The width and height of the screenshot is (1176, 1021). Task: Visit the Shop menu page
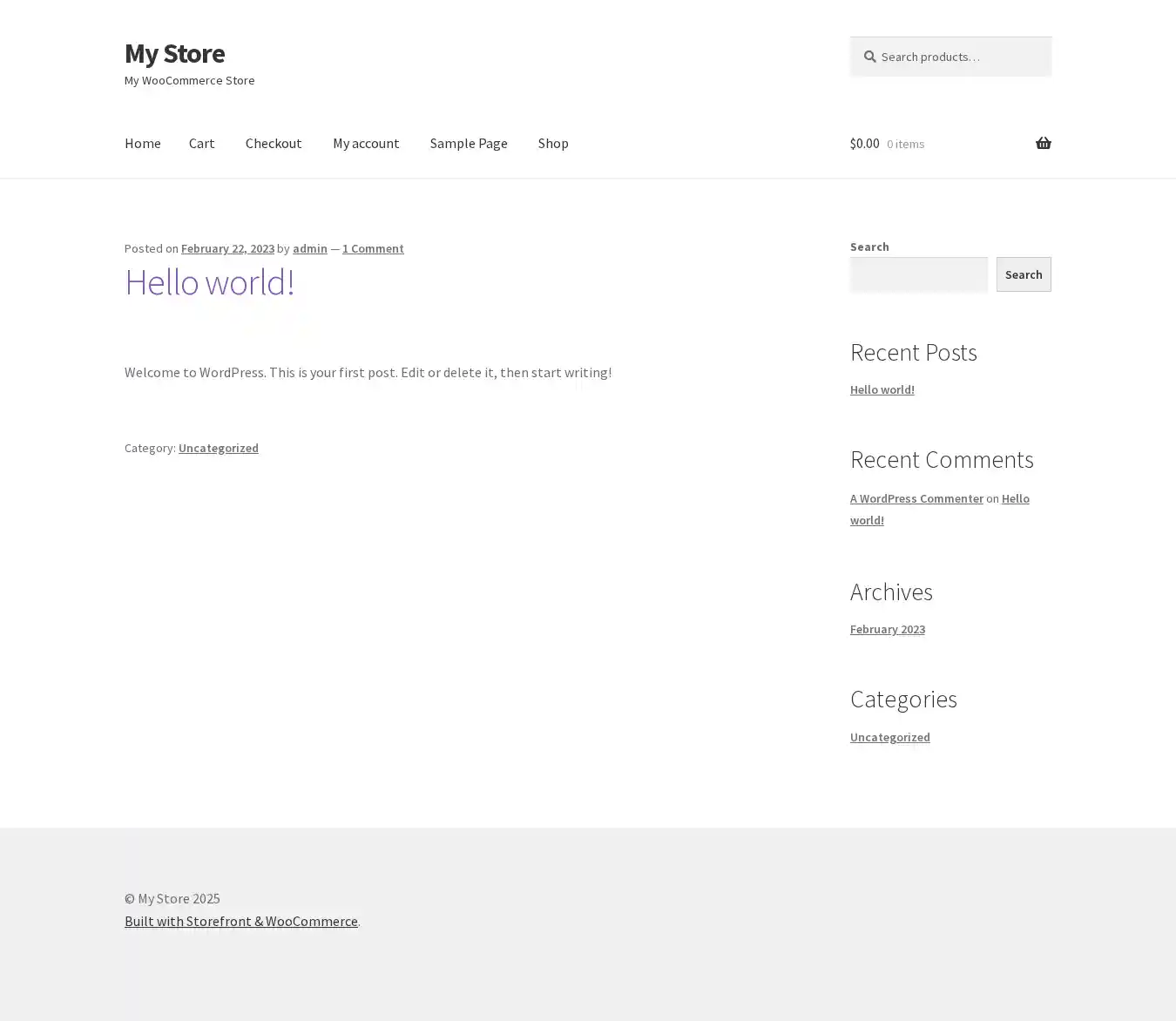tap(553, 143)
